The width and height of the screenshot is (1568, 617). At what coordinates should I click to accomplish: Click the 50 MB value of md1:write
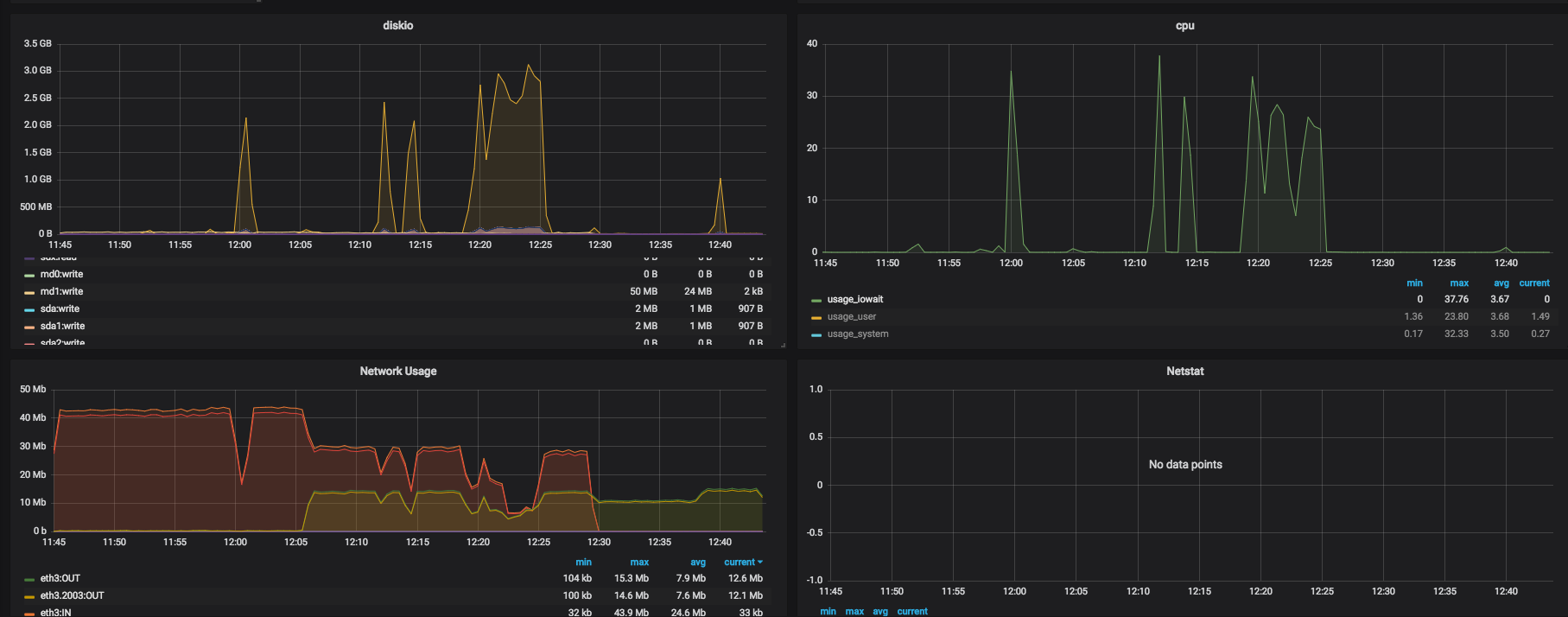pos(644,292)
